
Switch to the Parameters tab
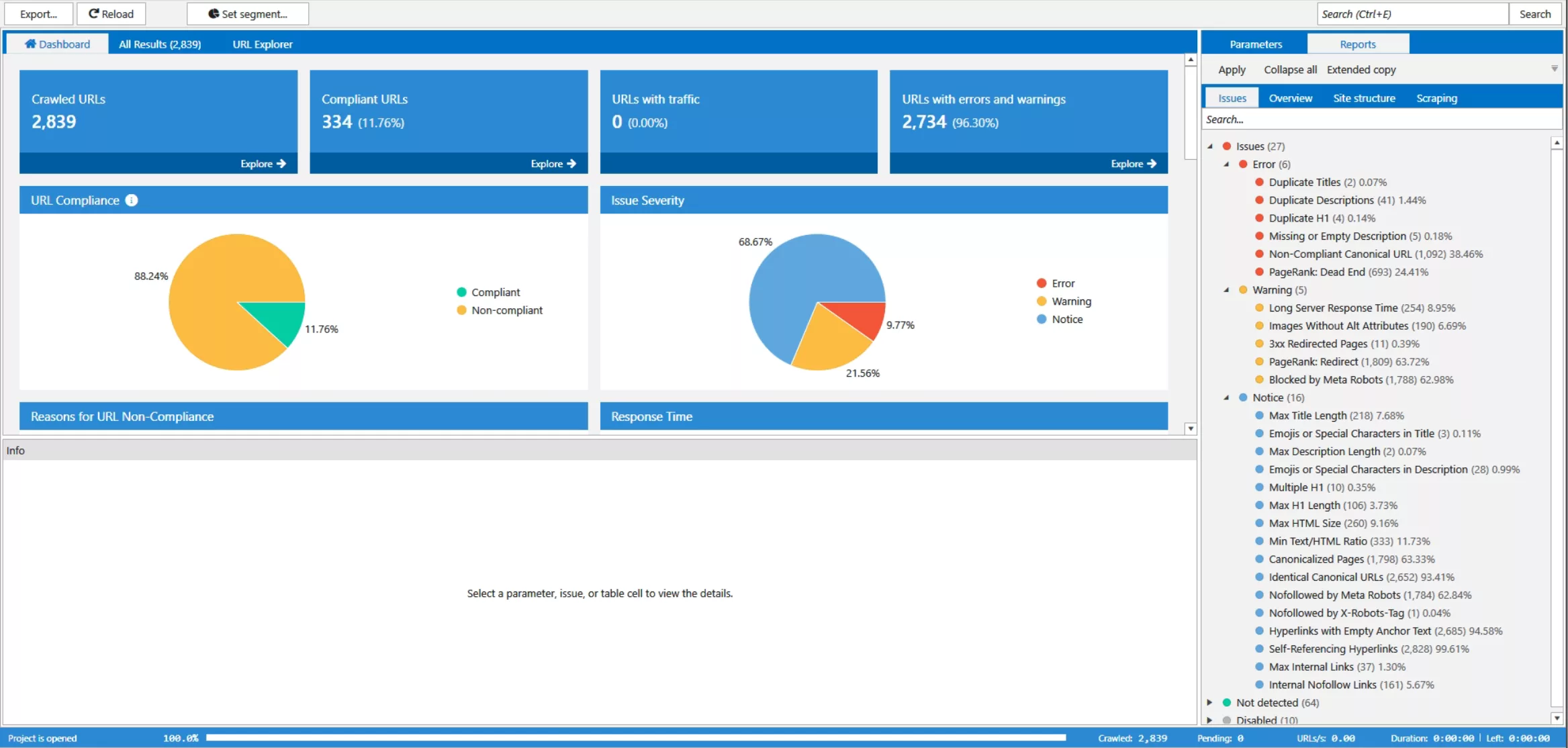point(1255,44)
